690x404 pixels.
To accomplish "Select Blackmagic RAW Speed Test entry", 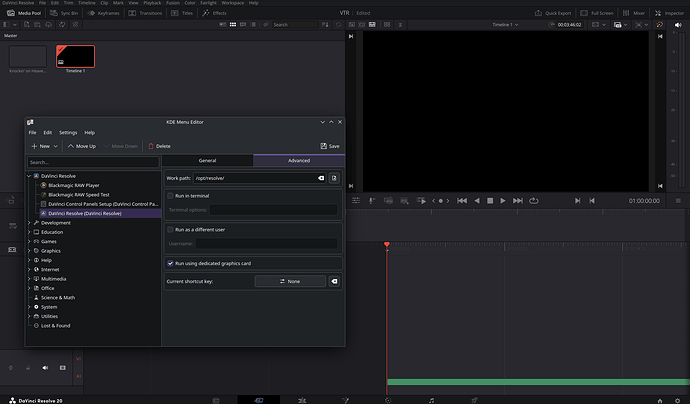I will point(78,195).
